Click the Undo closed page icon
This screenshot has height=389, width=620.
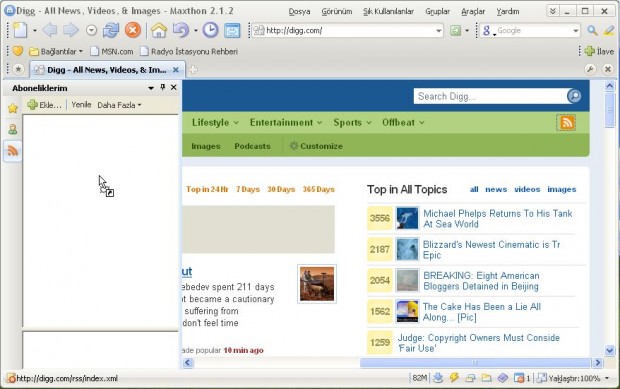181,30
